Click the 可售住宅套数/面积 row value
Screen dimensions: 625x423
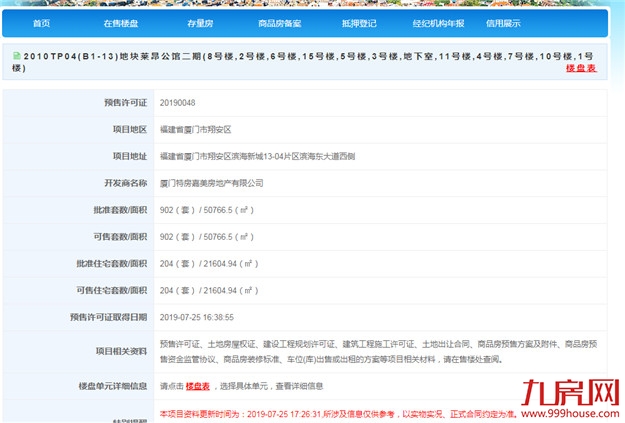(x=209, y=290)
